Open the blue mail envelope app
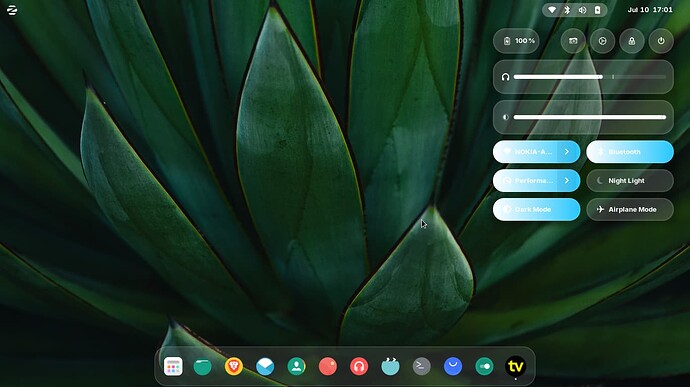 [265, 366]
